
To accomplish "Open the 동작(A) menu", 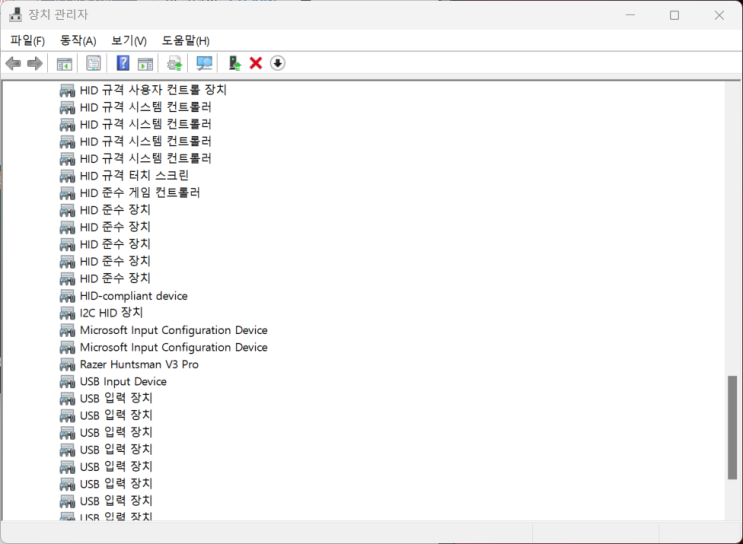I will click(78, 41).
